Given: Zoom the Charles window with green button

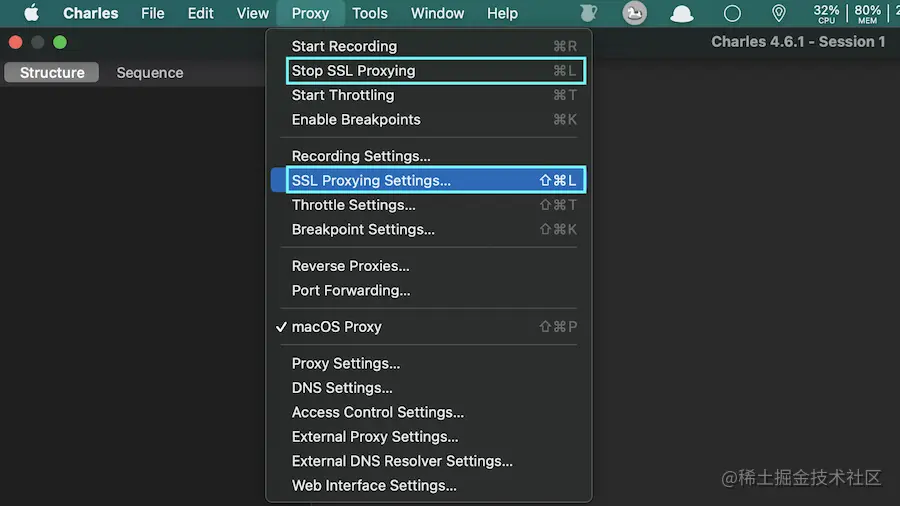Looking at the screenshot, I should coord(60,42).
